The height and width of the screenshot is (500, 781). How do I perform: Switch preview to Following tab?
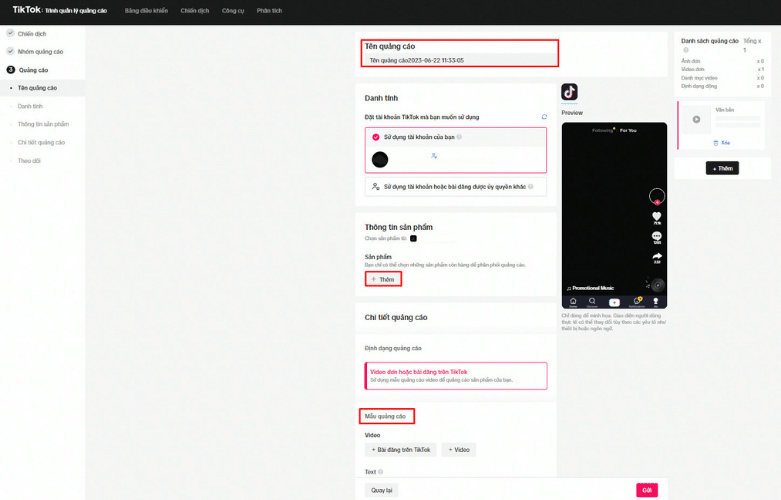(602, 130)
